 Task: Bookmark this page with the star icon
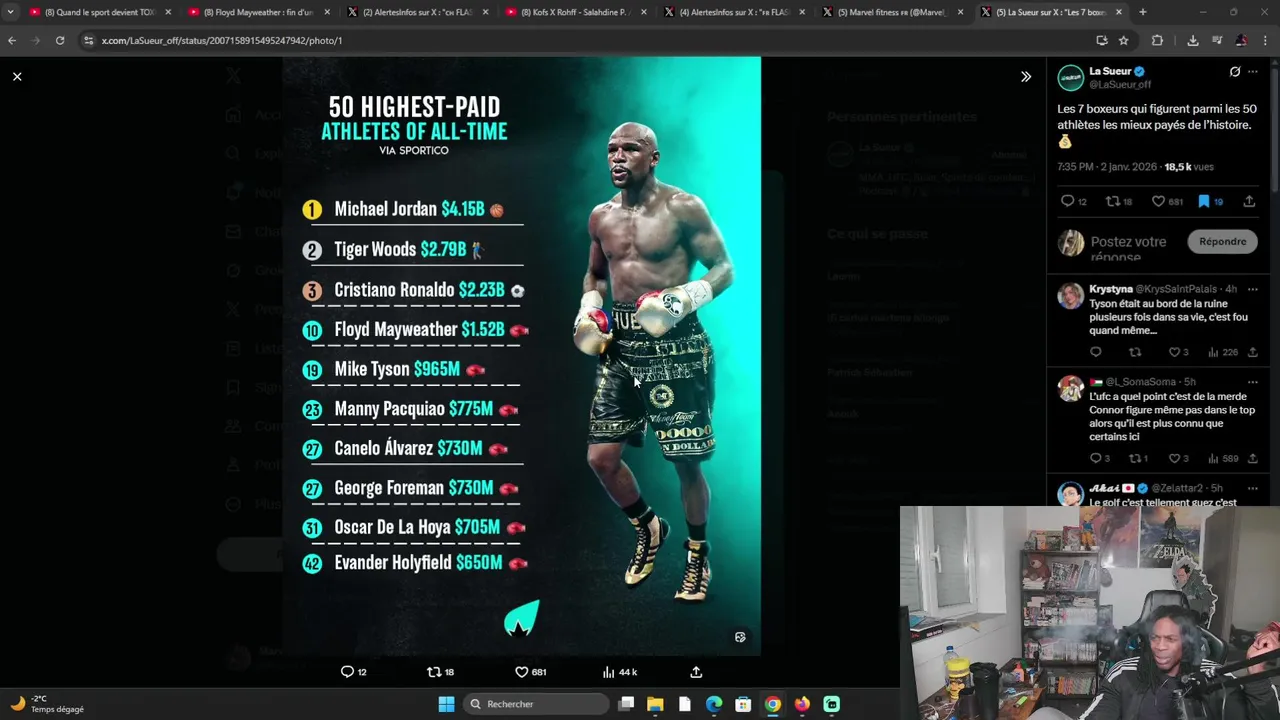tap(1123, 40)
